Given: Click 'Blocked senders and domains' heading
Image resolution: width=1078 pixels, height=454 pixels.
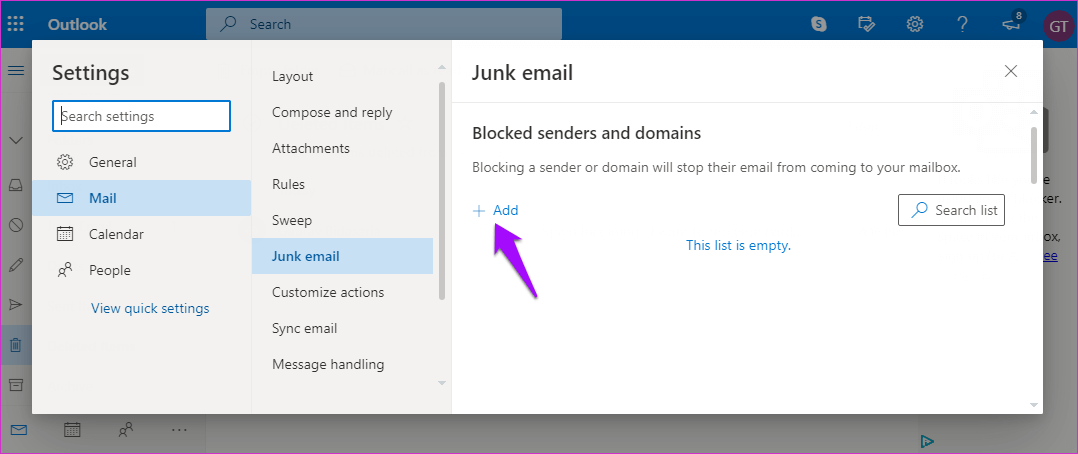Looking at the screenshot, I should (x=586, y=133).
